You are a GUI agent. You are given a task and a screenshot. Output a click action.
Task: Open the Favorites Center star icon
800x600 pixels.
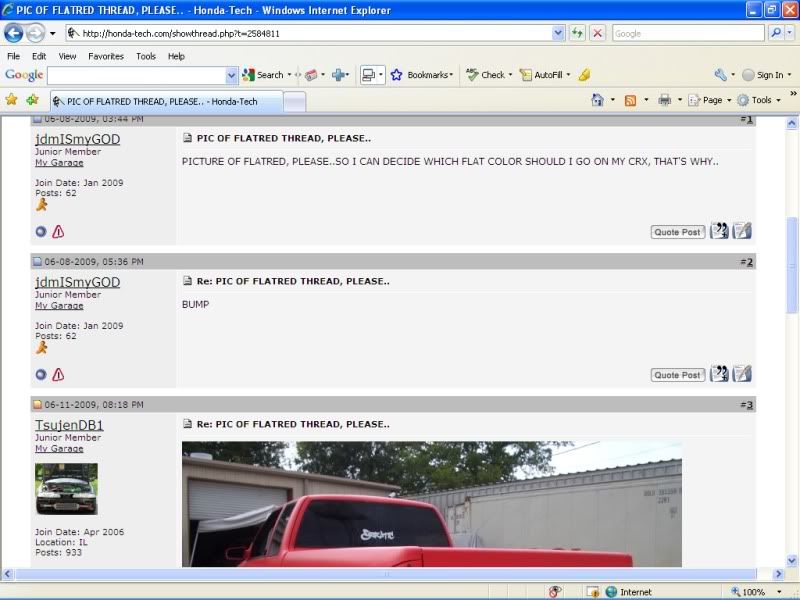(x=12, y=100)
